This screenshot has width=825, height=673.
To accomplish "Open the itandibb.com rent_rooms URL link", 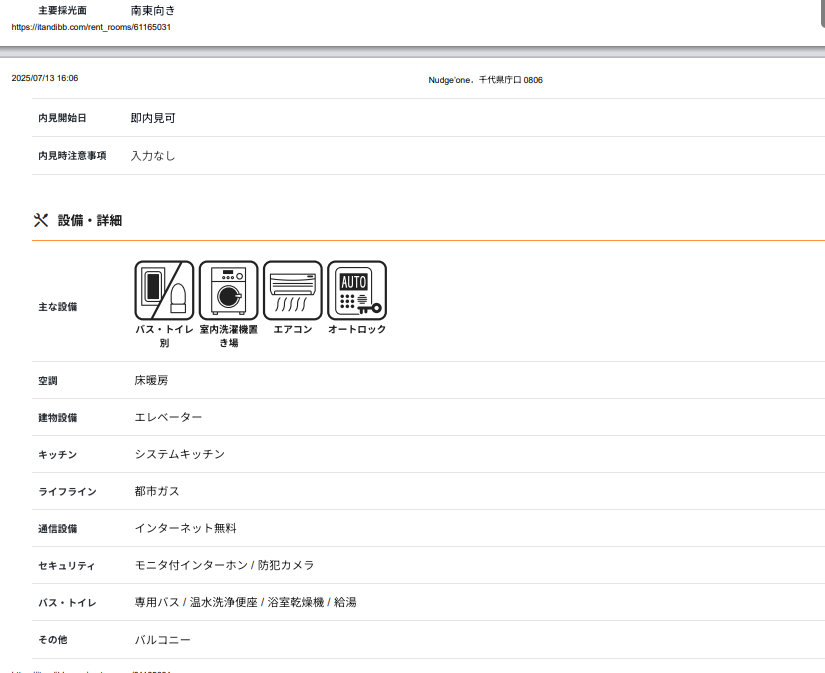I will [x=91, y=27].
